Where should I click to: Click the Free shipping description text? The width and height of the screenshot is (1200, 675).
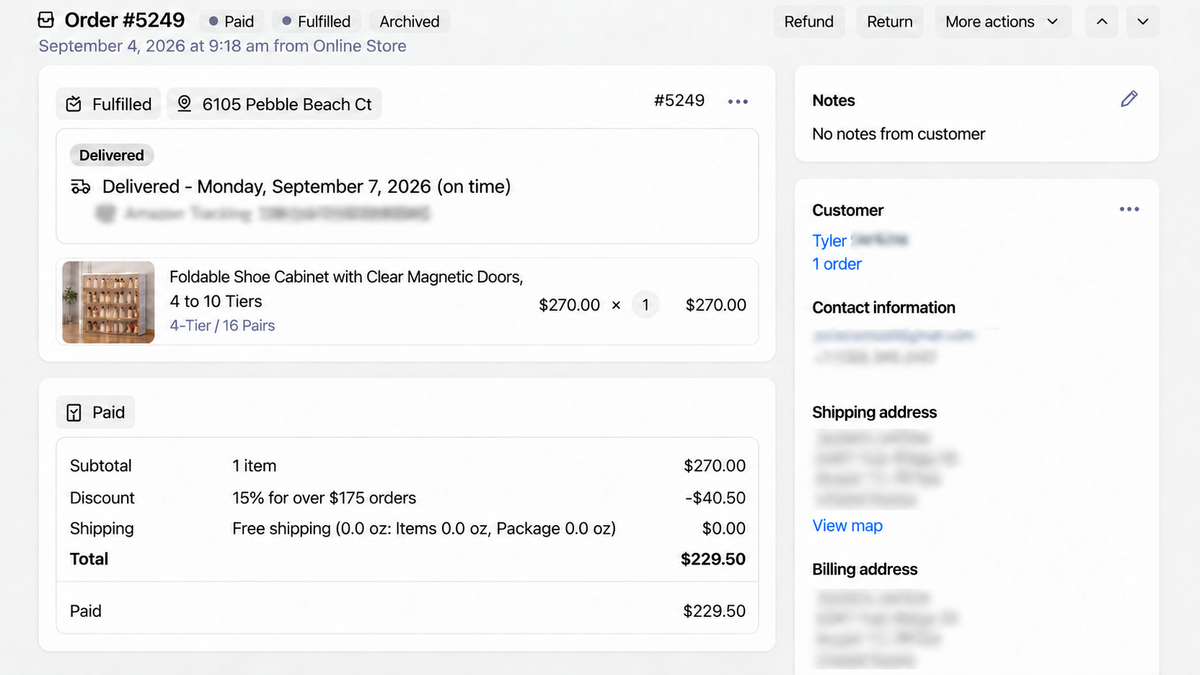tap(424, 529)
